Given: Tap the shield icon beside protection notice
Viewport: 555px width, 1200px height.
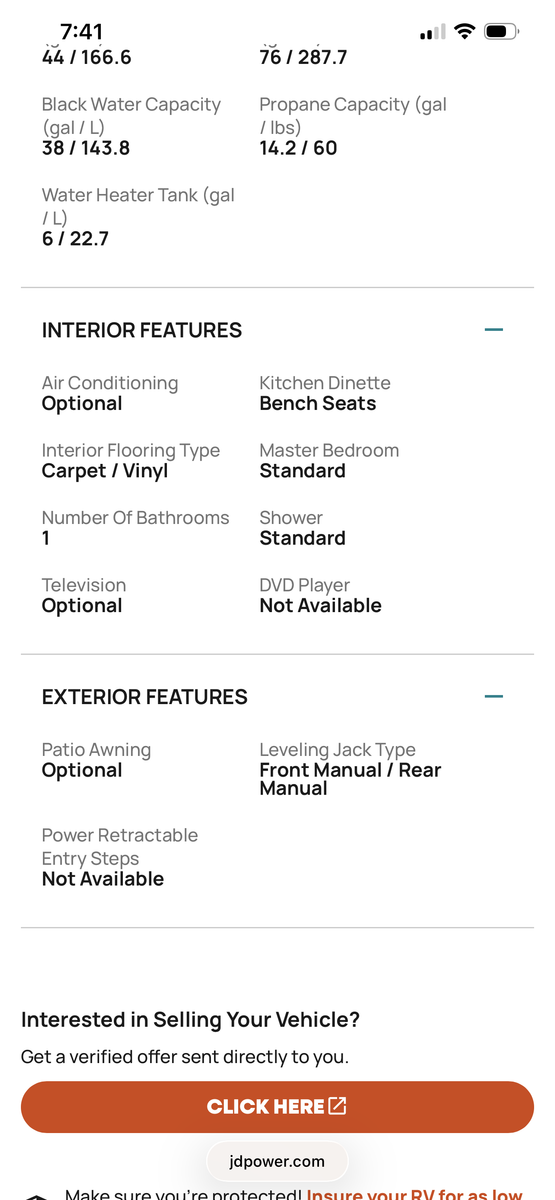Looking at the screenshot, I should 36,1196.
